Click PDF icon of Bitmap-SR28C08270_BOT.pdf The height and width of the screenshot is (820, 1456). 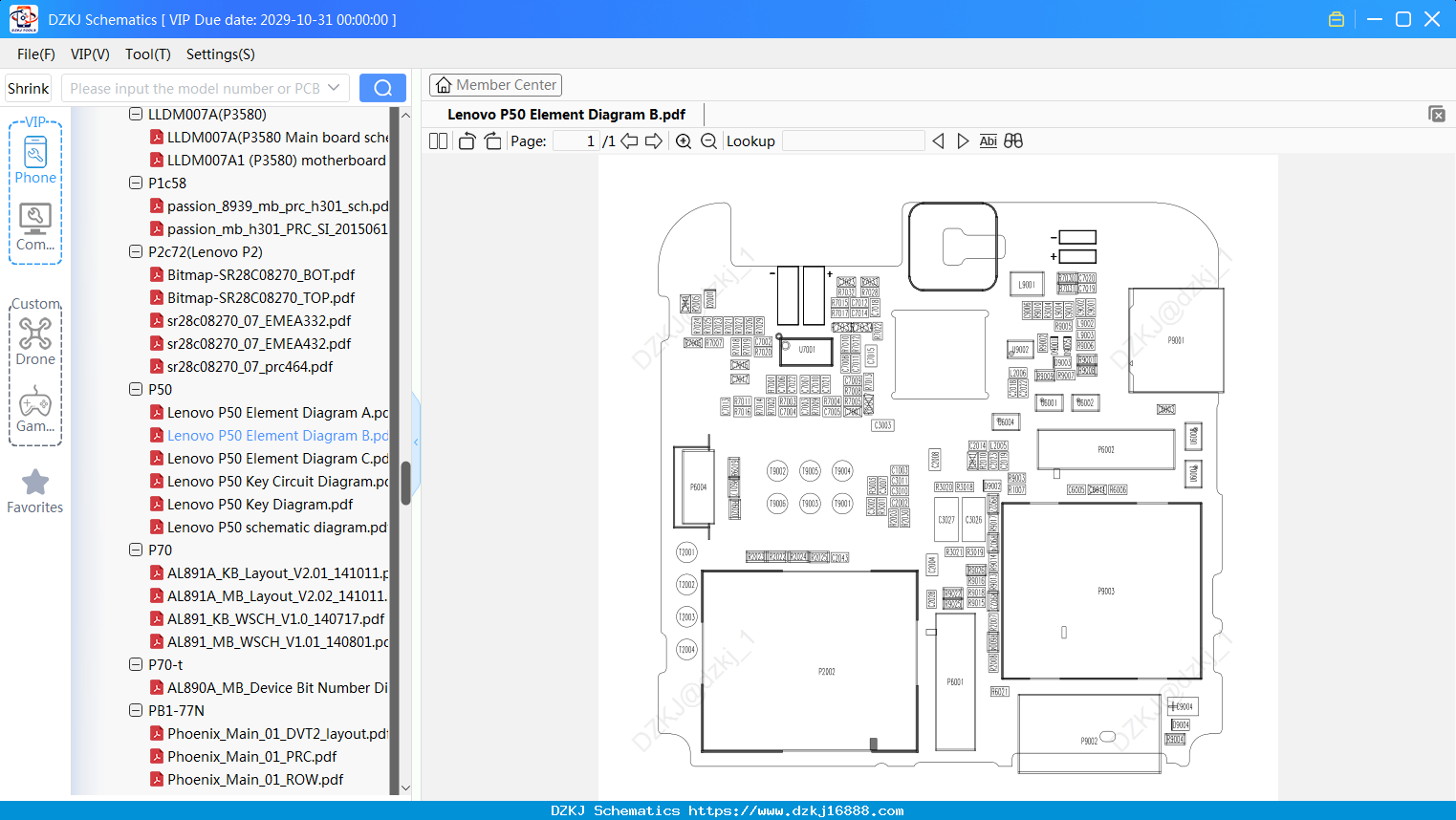tap(157, 275)
